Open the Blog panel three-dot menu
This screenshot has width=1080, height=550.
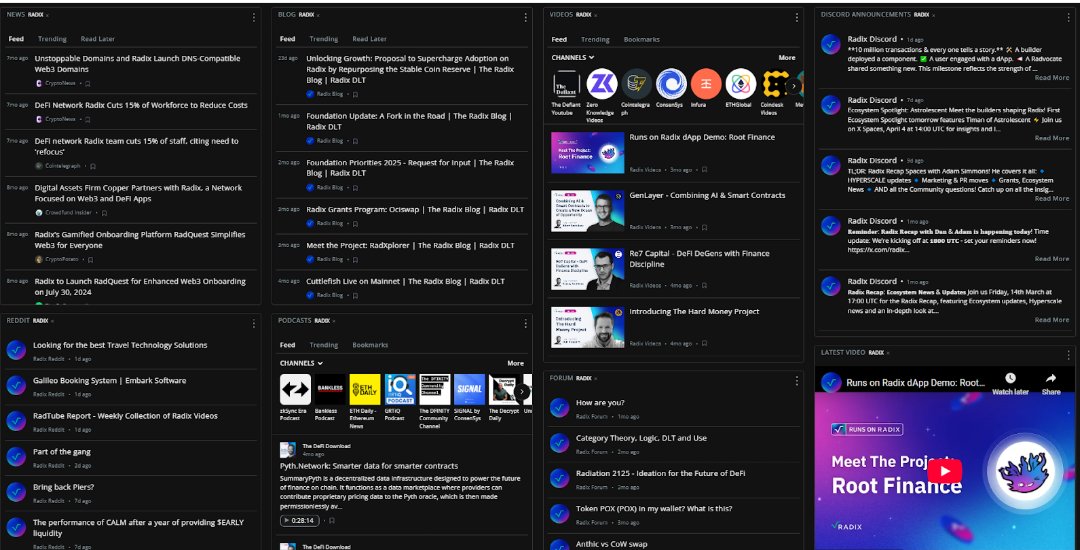(x=526, y=17)
